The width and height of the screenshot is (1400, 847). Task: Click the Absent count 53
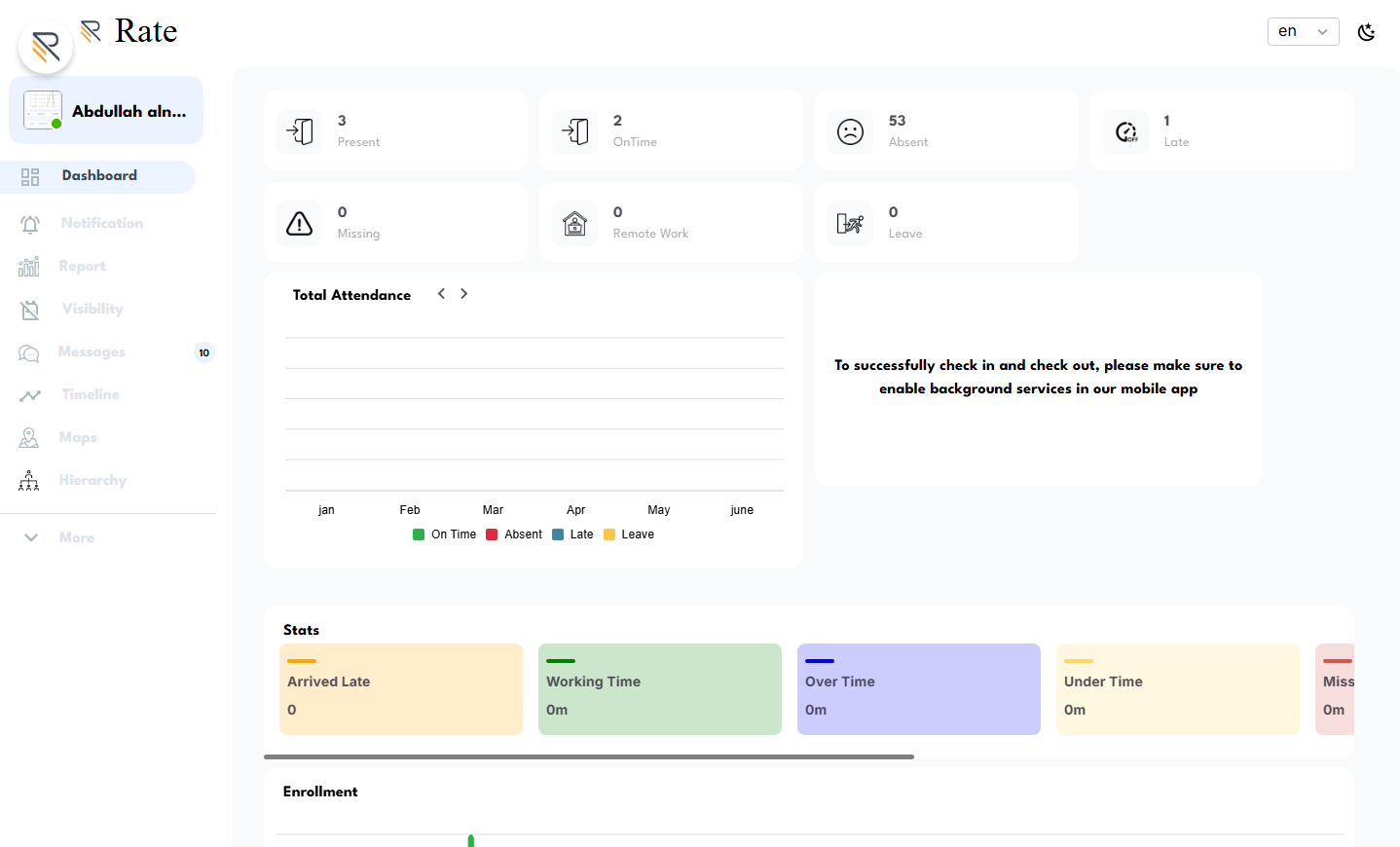pyautogui.click(x=898, y=121)
